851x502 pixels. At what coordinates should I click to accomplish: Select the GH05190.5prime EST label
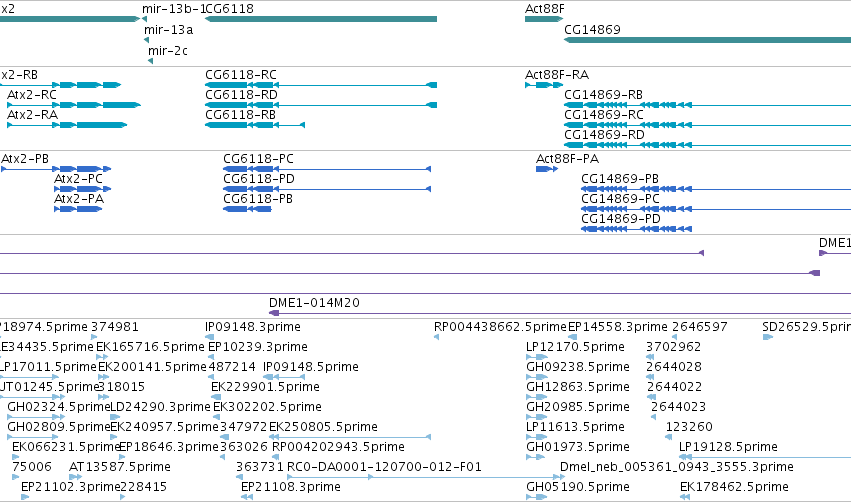pyautogui.click(x=578, y=488)
